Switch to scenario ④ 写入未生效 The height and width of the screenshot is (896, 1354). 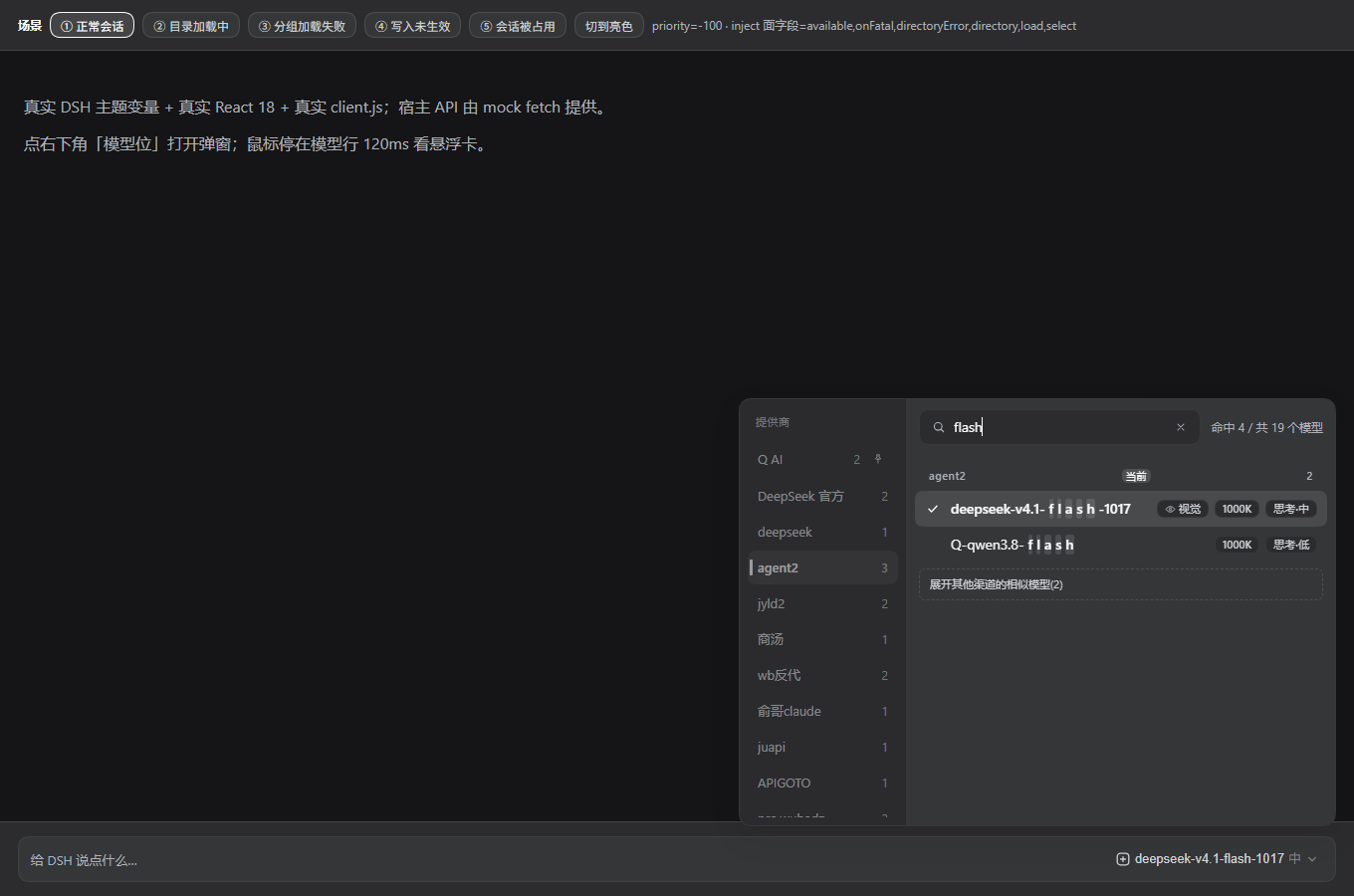point(412,26)
